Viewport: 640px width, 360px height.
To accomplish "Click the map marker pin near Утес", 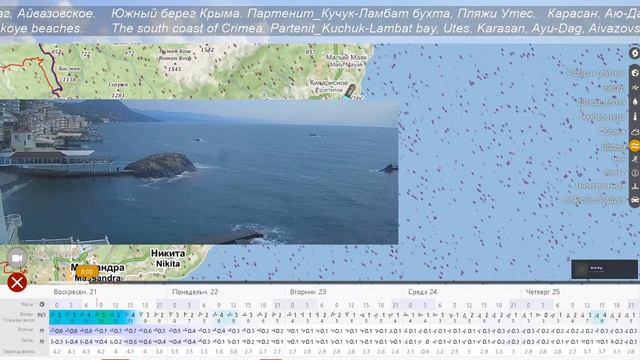I will coord(350,90).
